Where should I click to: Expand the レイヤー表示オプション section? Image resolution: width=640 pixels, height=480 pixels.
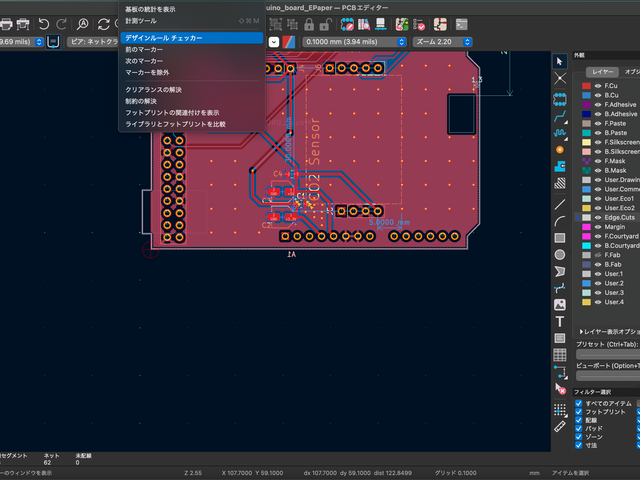582,331
